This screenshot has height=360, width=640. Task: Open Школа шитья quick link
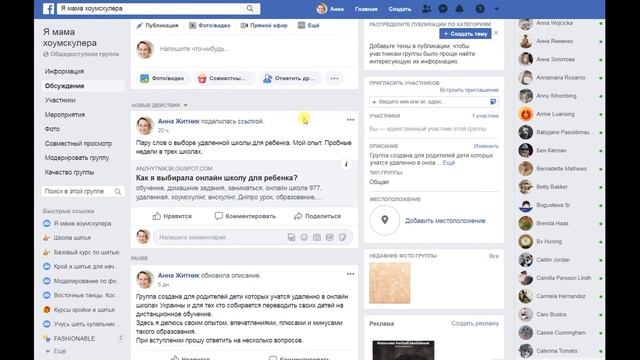click(72, 238)
